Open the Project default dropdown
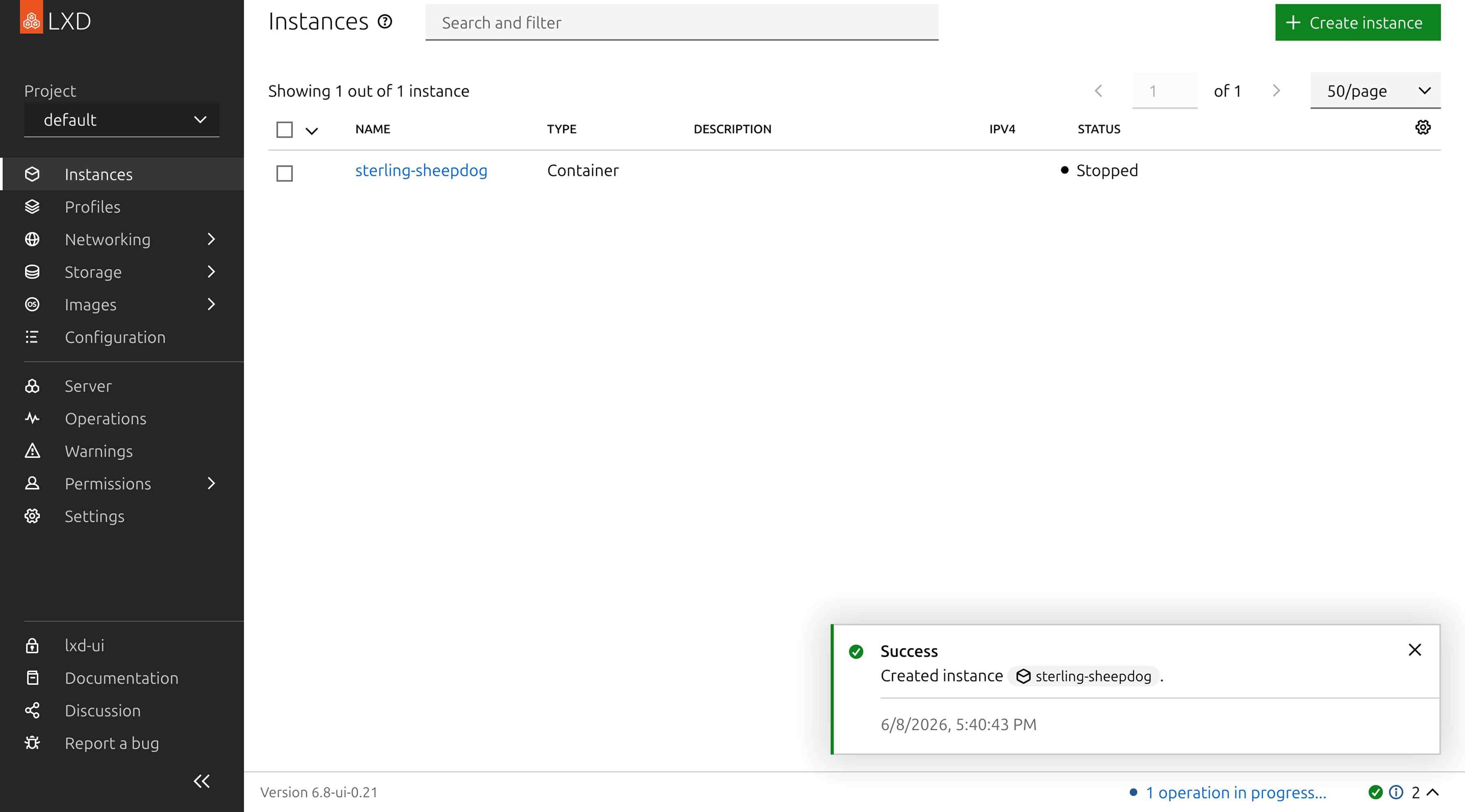 pyautogui.click(x=122, y=120)
